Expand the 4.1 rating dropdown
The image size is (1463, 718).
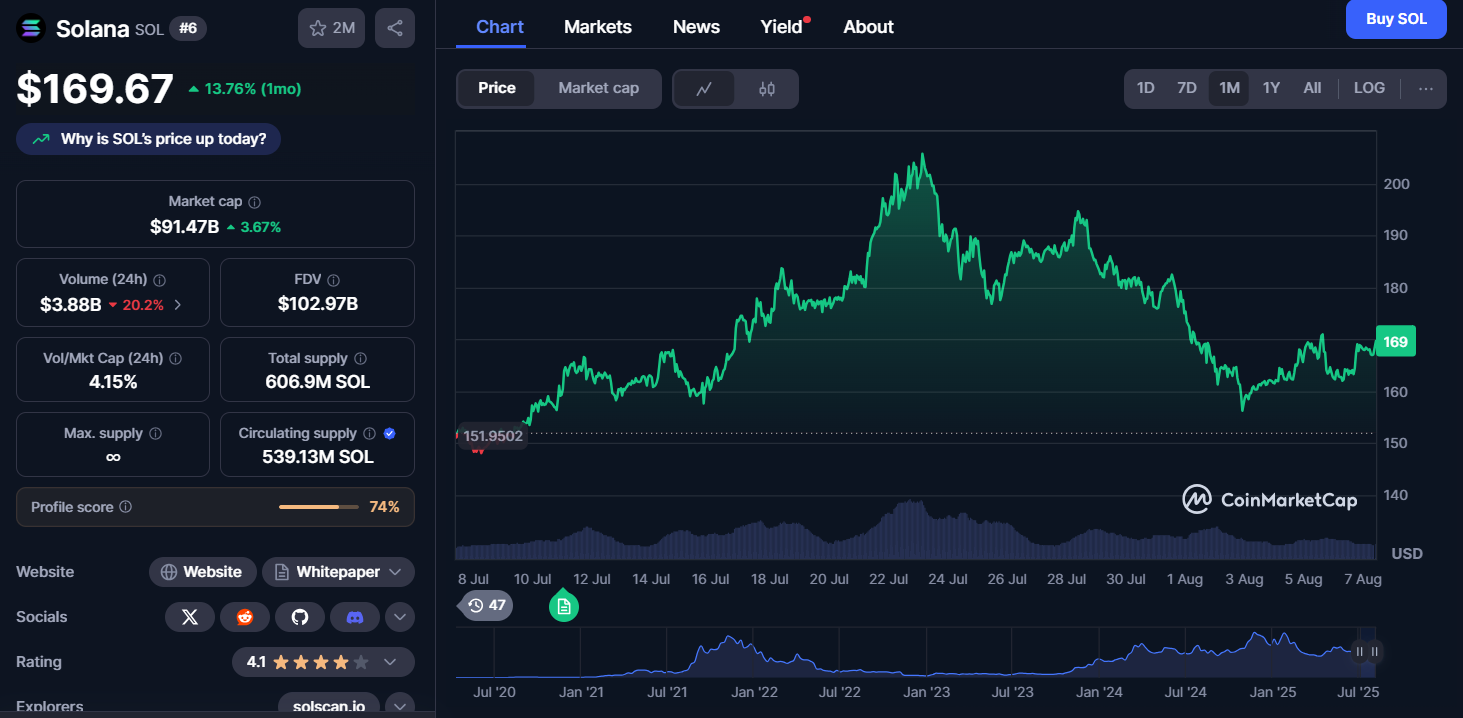(x=390, y=662)
